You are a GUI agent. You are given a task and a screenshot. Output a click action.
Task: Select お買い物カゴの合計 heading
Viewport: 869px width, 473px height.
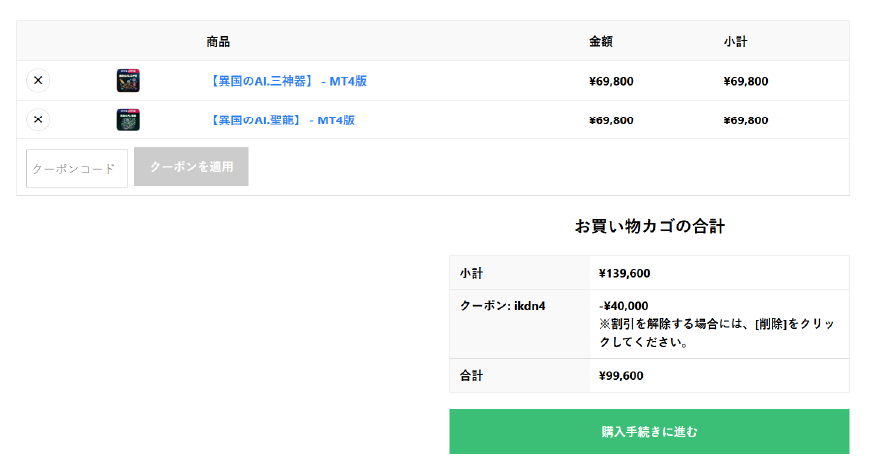650,226
